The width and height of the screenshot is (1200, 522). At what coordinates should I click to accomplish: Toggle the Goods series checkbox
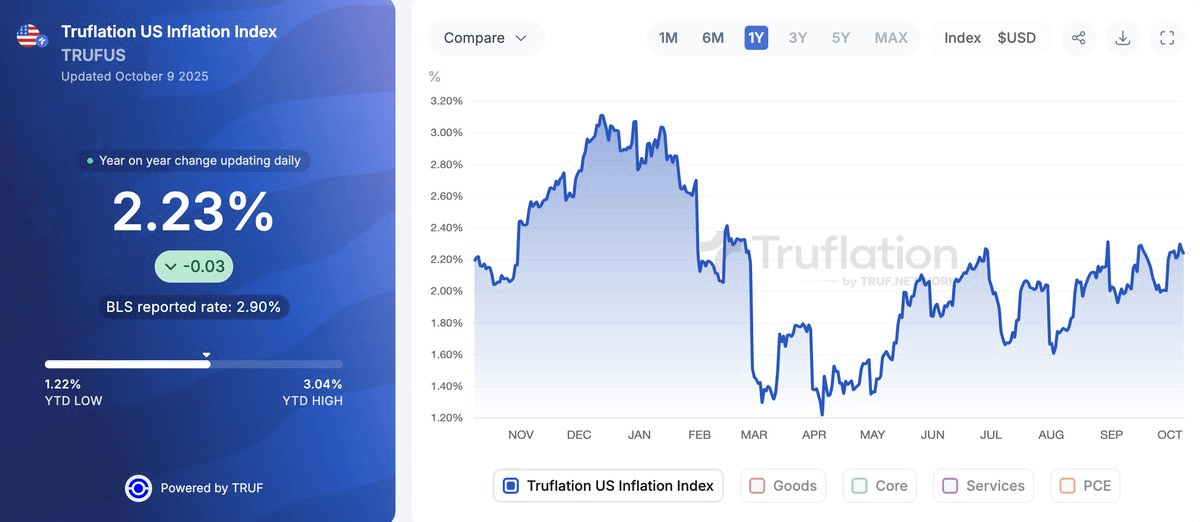[x=757, y=486]
